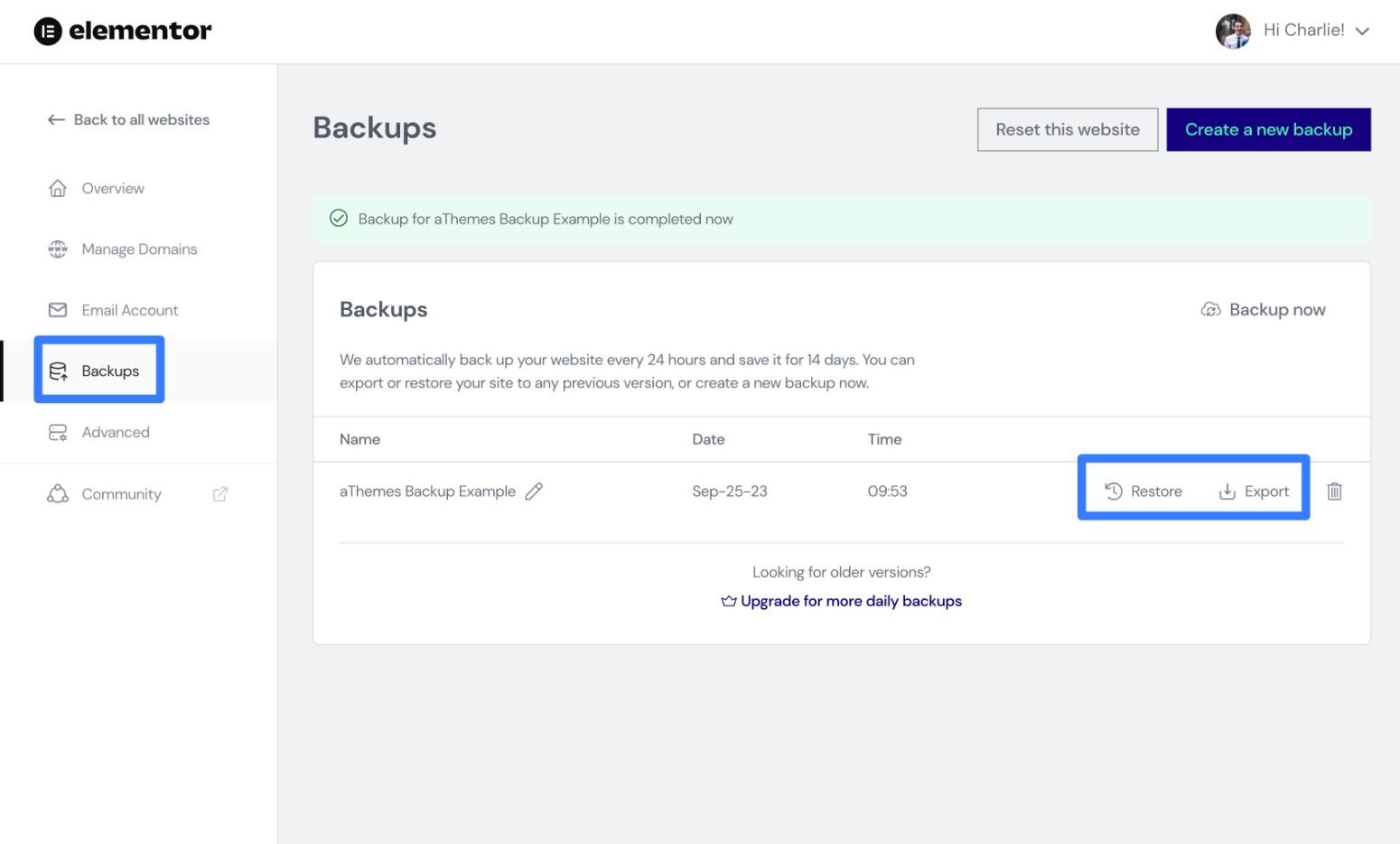This screenshot has height=844, width=1400.
Task: Go to Email Account menu item
Action: tap(130, 310)
